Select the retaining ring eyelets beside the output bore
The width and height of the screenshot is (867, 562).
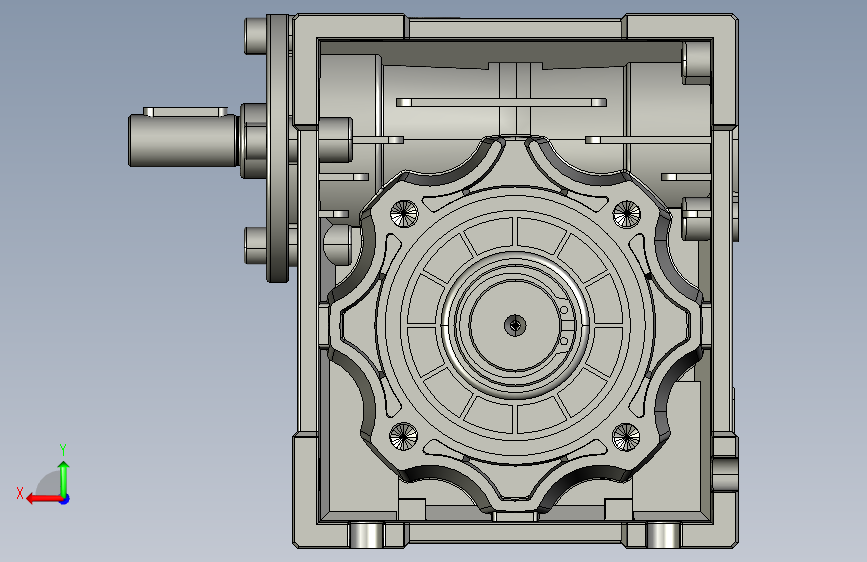tap(564, 325)
